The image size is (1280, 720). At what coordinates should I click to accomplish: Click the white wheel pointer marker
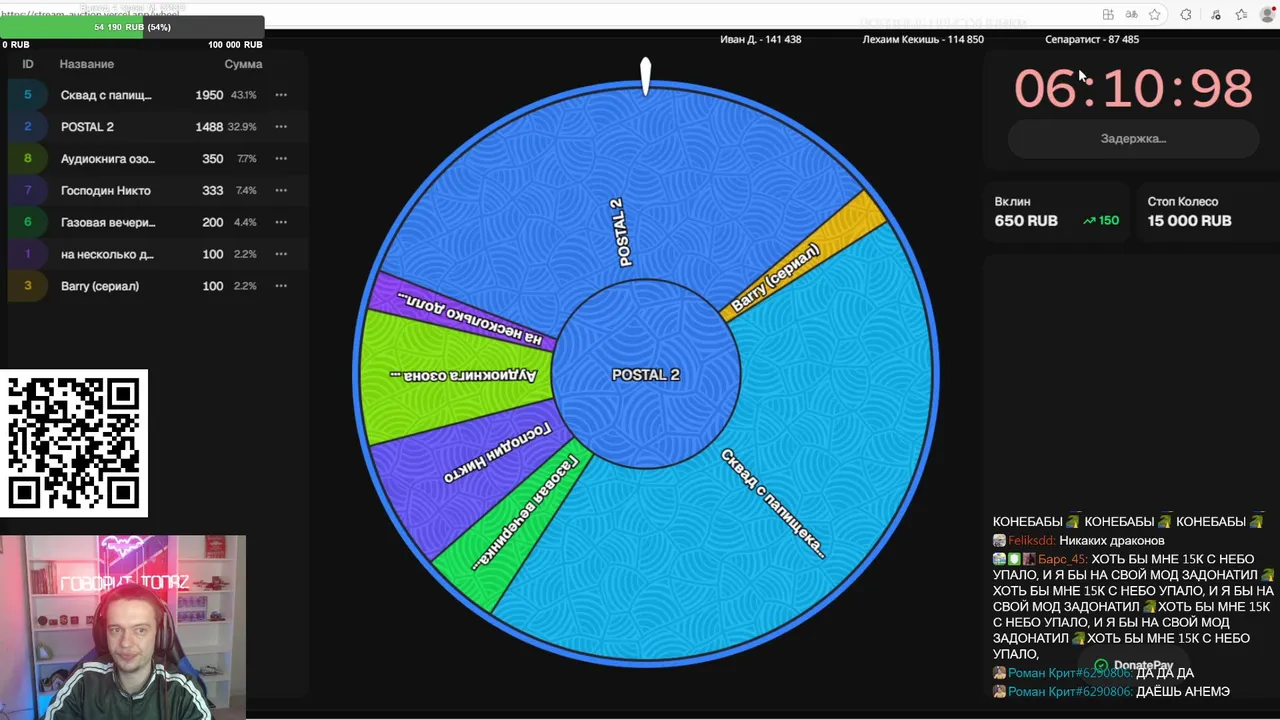tap(645, 76)
